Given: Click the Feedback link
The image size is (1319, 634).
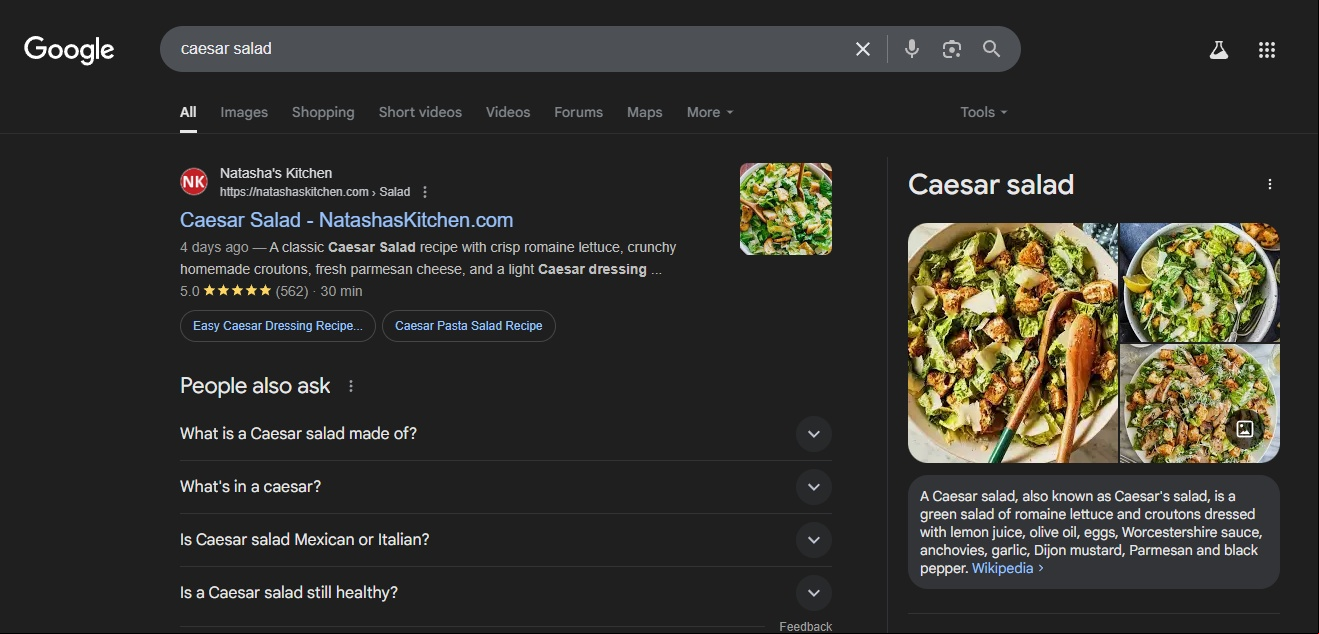Looking at the screenshot, I should click(x=805, y=627).
